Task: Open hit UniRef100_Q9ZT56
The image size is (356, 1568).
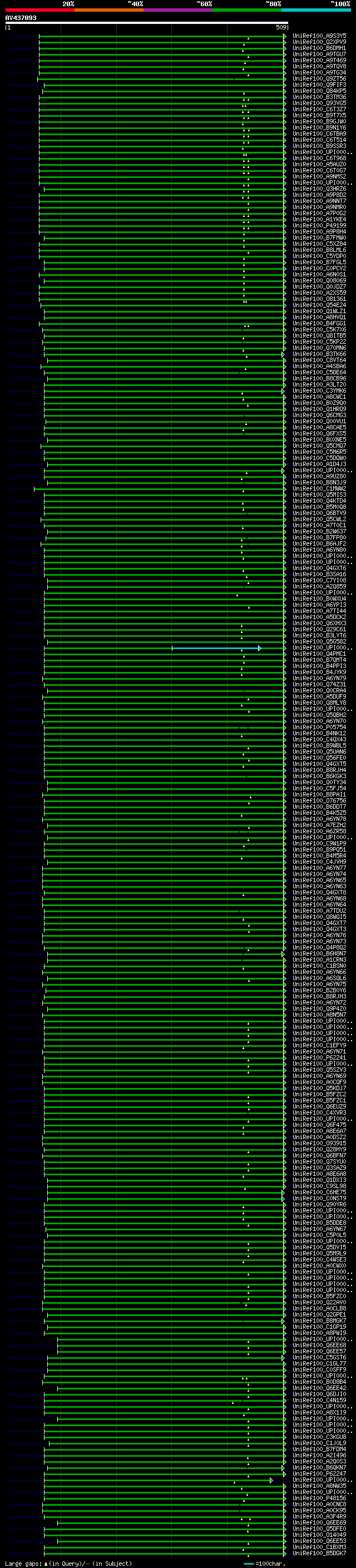Action: pyautogui.click(x=319, y=78)
